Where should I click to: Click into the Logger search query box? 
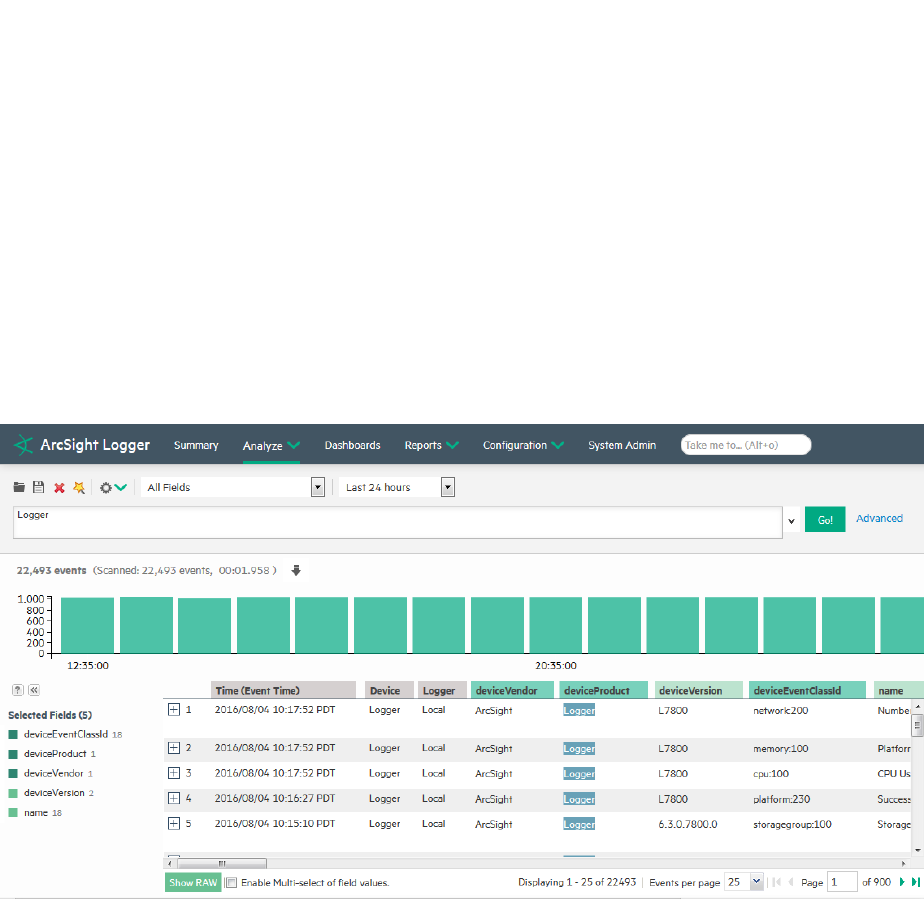pos(398,523)
